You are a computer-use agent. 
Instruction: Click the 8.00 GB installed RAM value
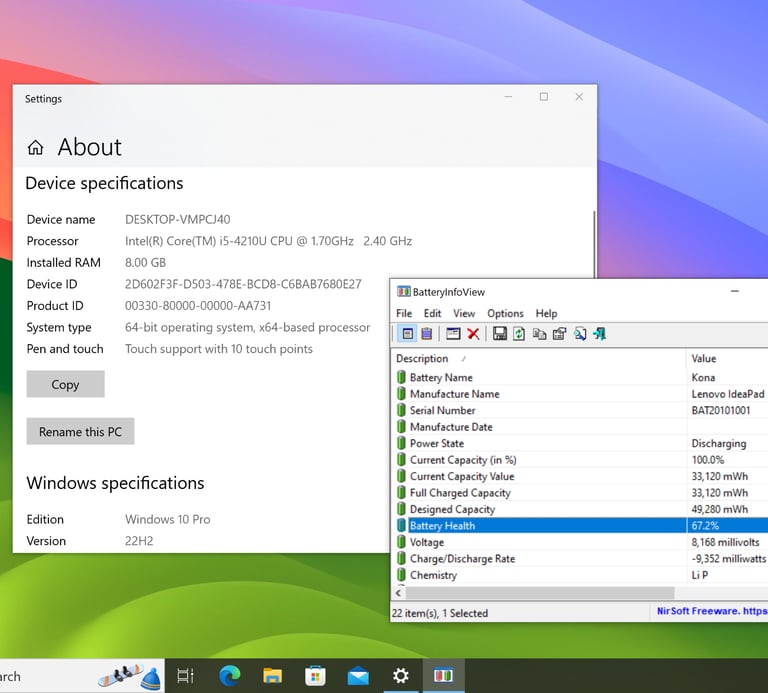coord(145,263)
